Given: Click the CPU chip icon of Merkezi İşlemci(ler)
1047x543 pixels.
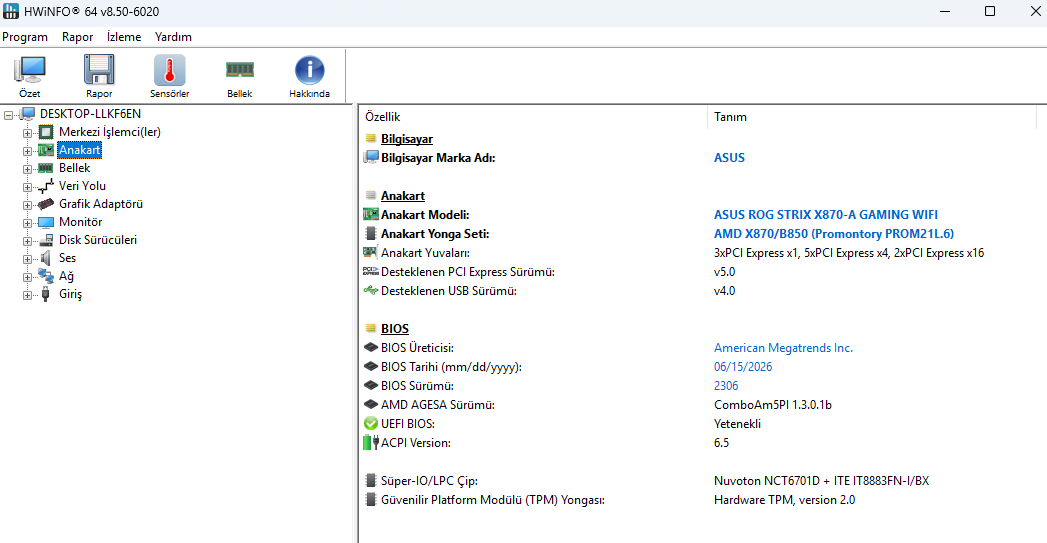Looking at the screenshot, I should pyautogui.click(x=46, y=132).
